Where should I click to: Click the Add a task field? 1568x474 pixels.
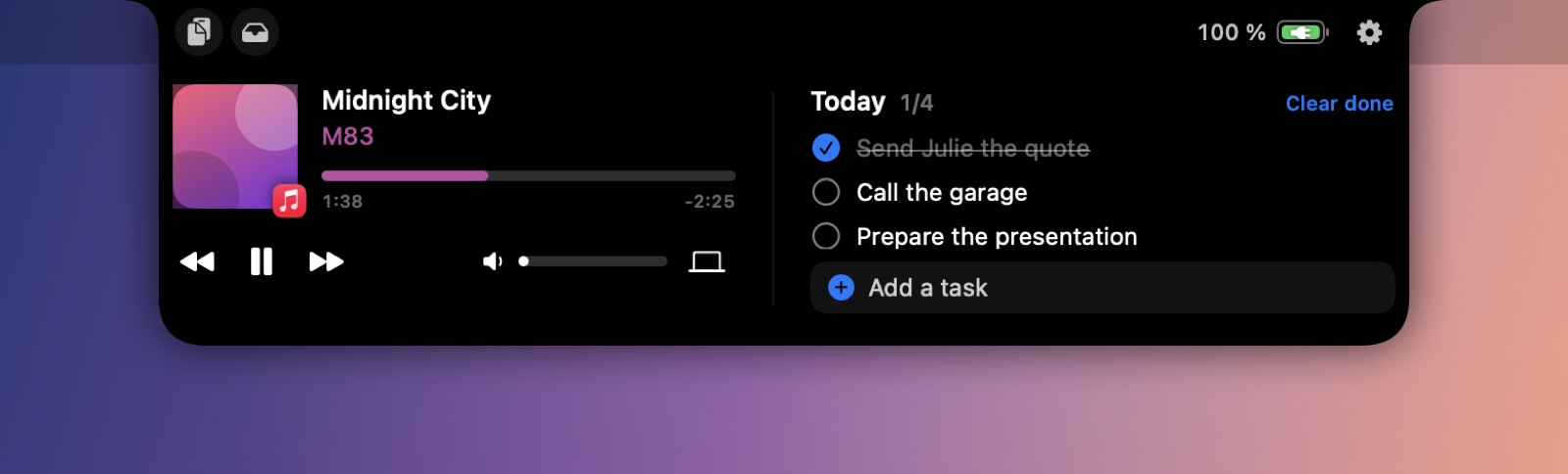click(1102, 287)
